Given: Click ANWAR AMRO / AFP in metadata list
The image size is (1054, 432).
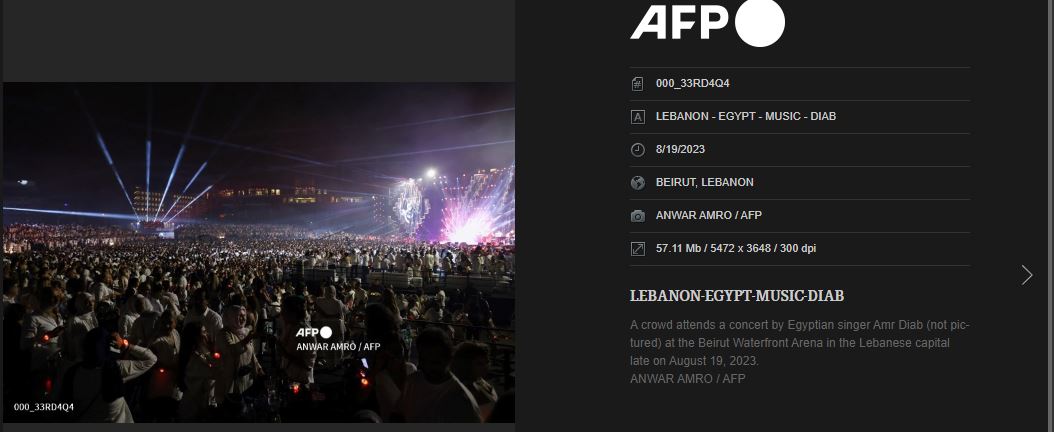Looking at the screenshot, I should click(708, 216).
